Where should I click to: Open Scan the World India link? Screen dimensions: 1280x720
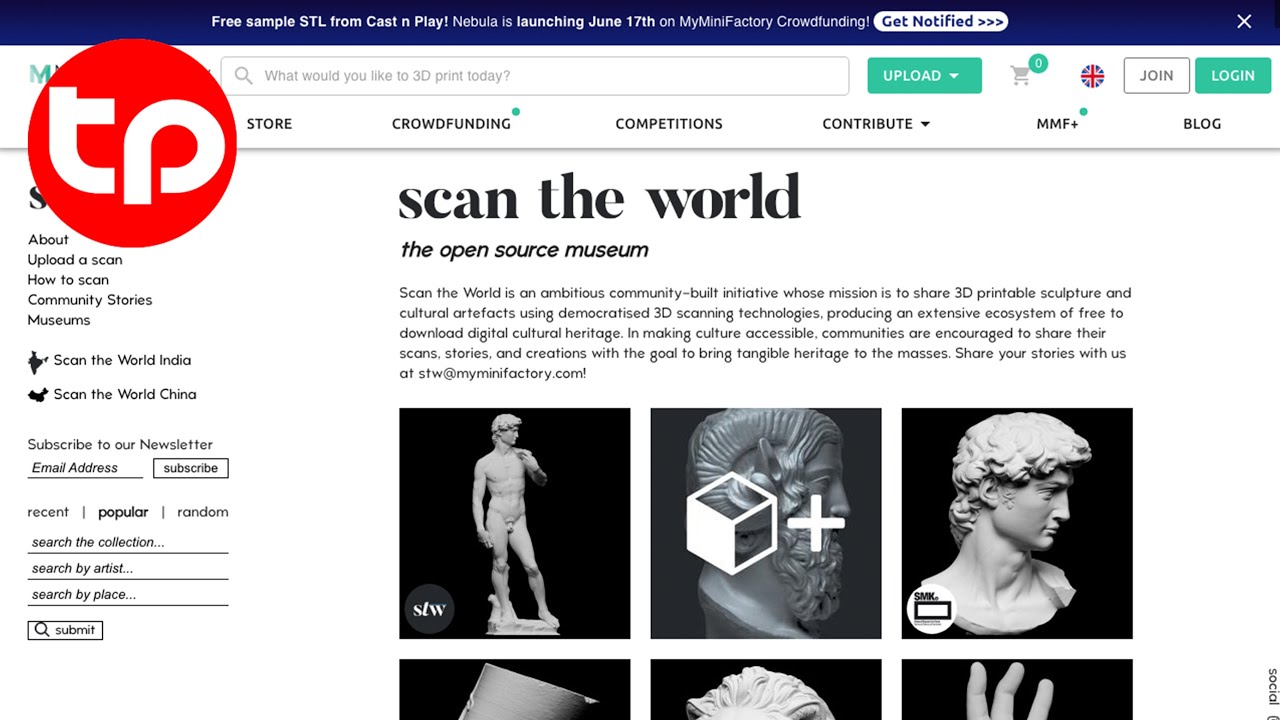[122, 360]
